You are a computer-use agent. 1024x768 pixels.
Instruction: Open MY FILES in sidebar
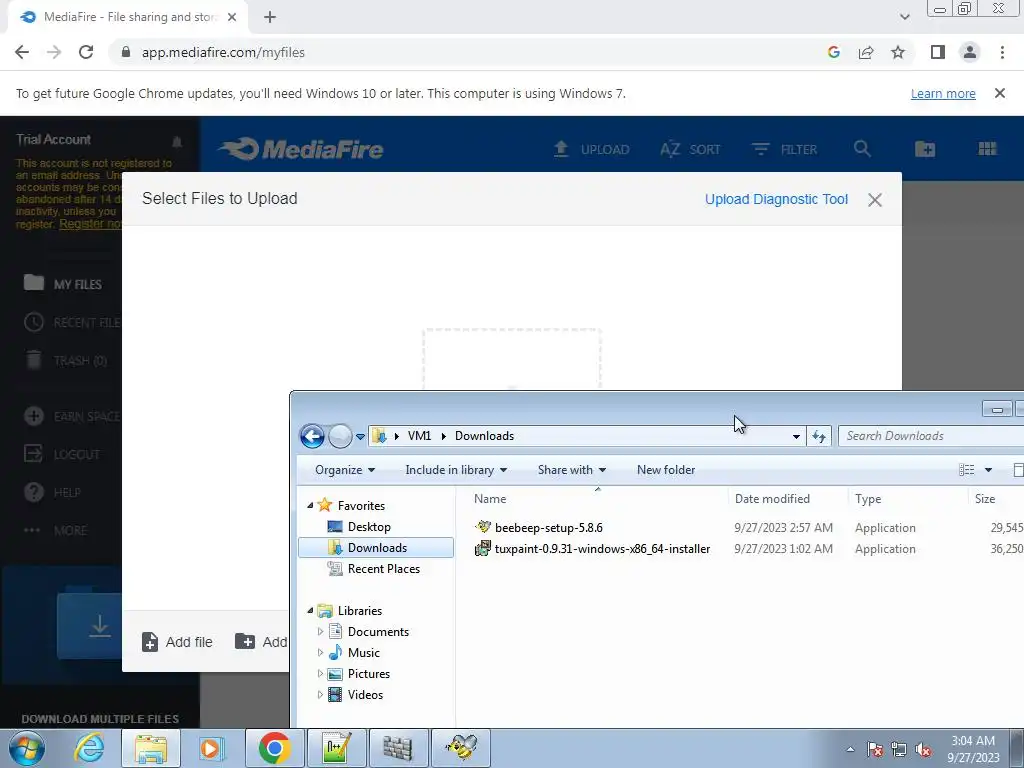pyautogui.click(x=63, y=284)
